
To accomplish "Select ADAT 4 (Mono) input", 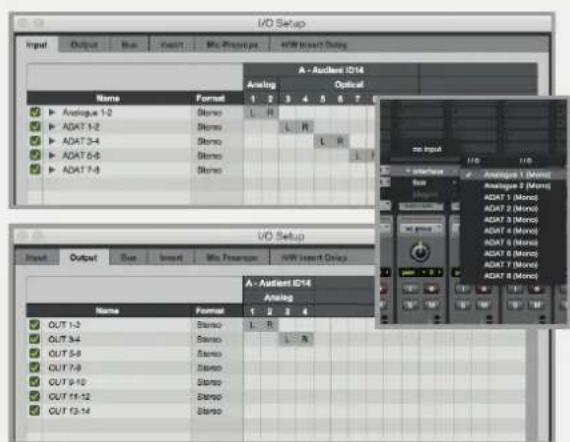I will tap(513, 231).
